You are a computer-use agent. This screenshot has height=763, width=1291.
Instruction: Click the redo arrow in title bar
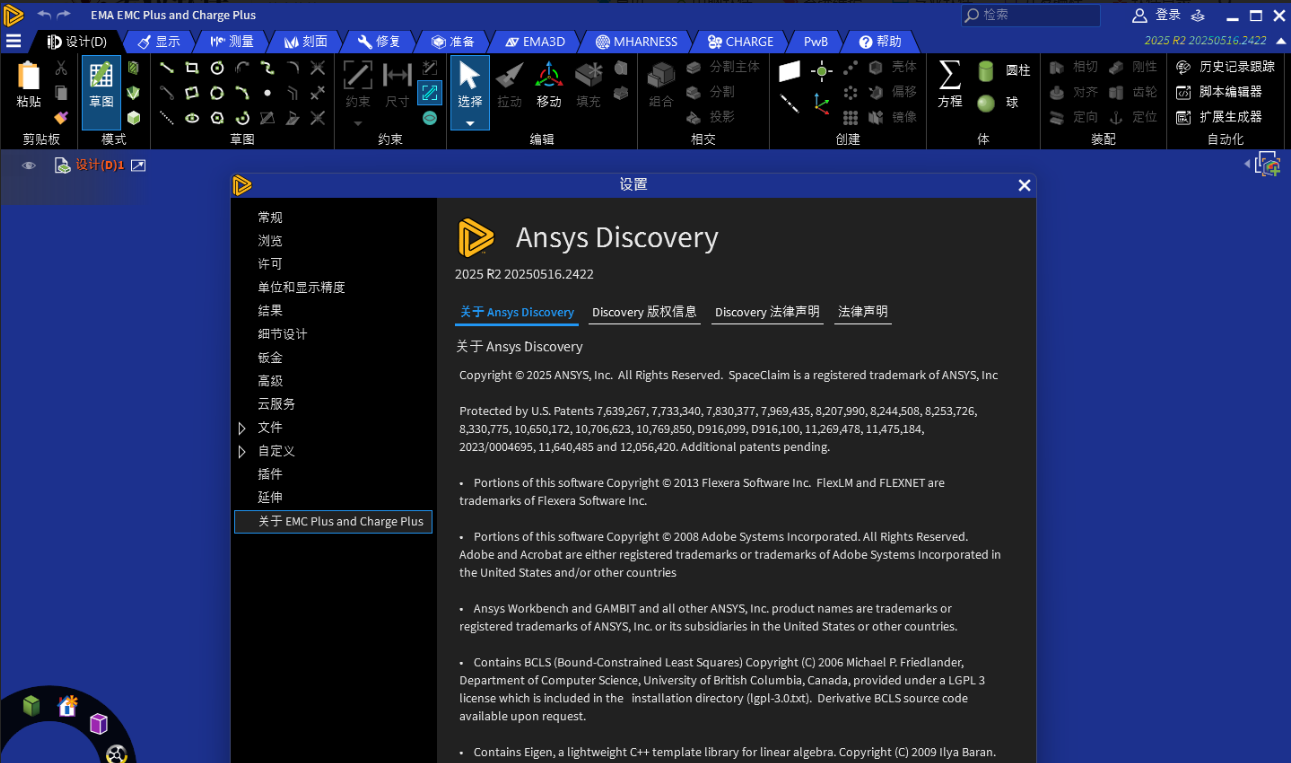pos(64,14)
